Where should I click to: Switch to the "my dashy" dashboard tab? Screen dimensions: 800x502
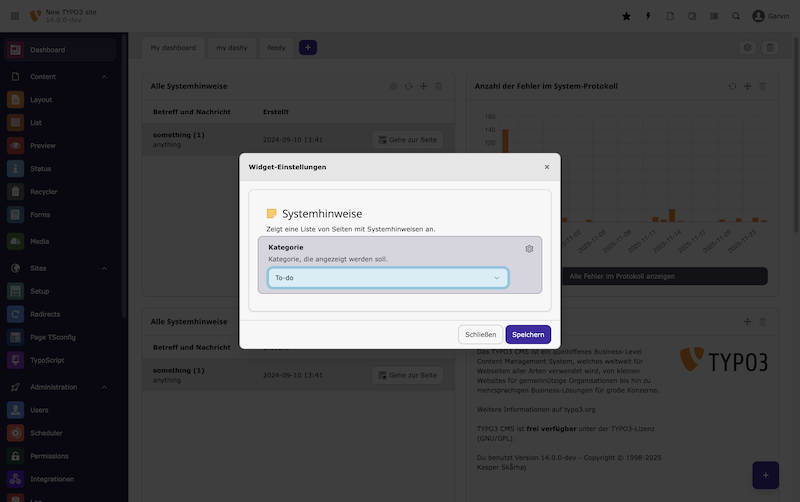click(231, 48)
